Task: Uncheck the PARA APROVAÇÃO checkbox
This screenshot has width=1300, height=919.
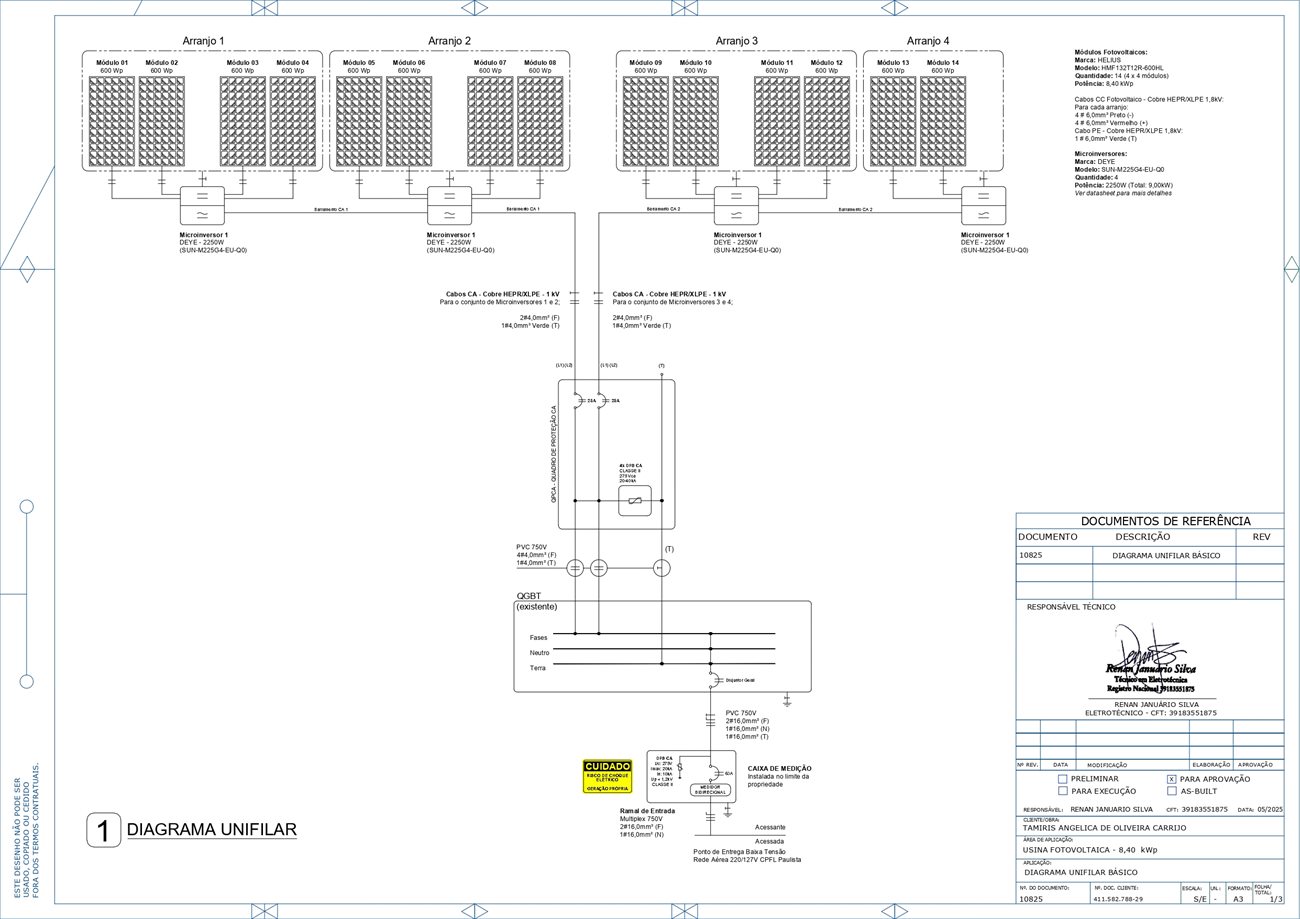Action: tap(1172, 779)
